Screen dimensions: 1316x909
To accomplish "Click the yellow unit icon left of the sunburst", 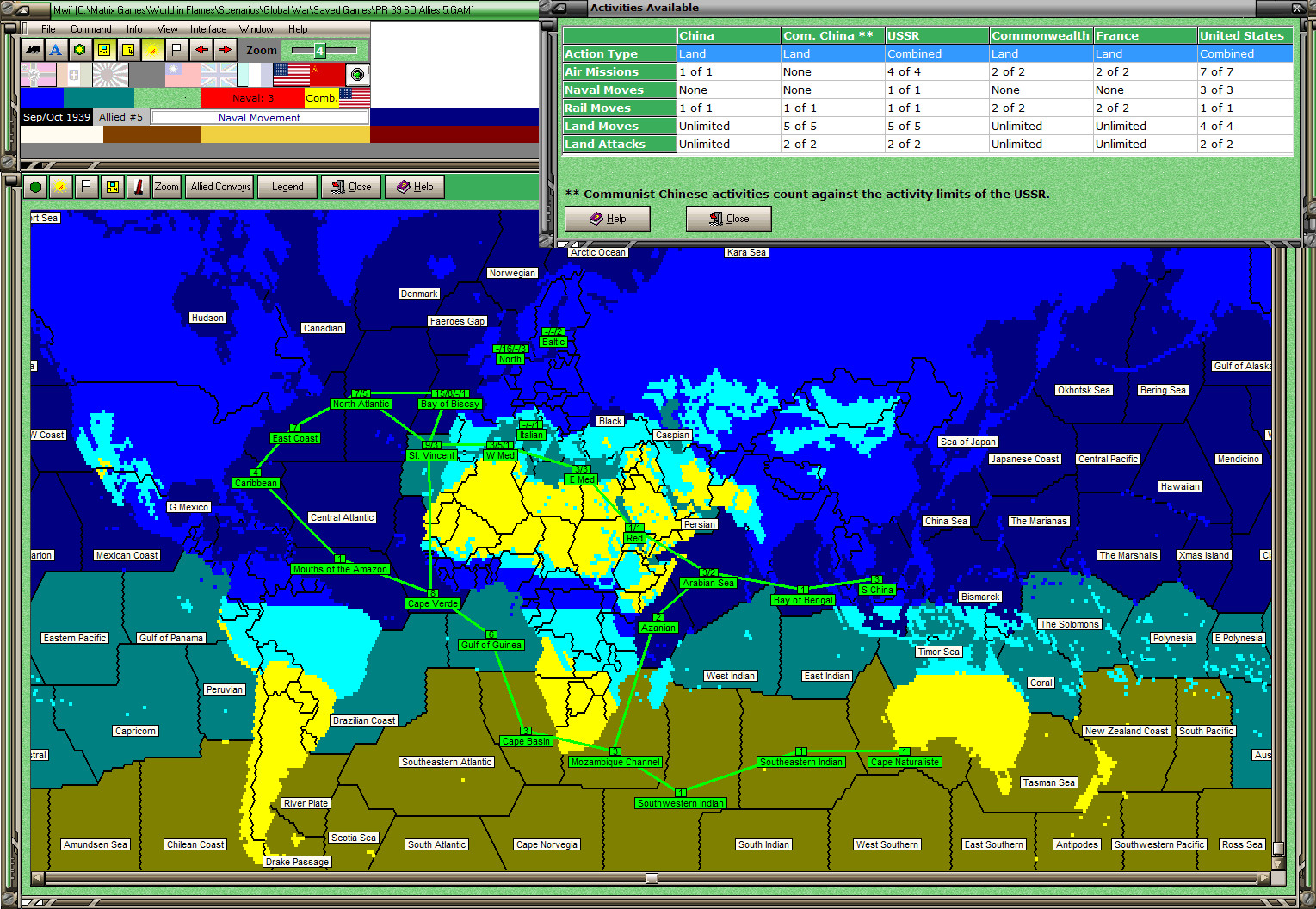I will point(128,50).
